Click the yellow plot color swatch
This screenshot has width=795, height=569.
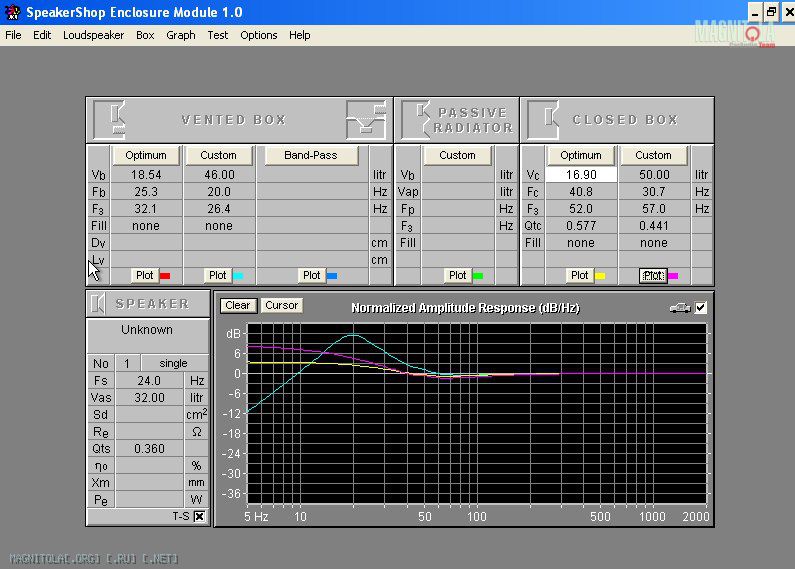tap(600, 276)
